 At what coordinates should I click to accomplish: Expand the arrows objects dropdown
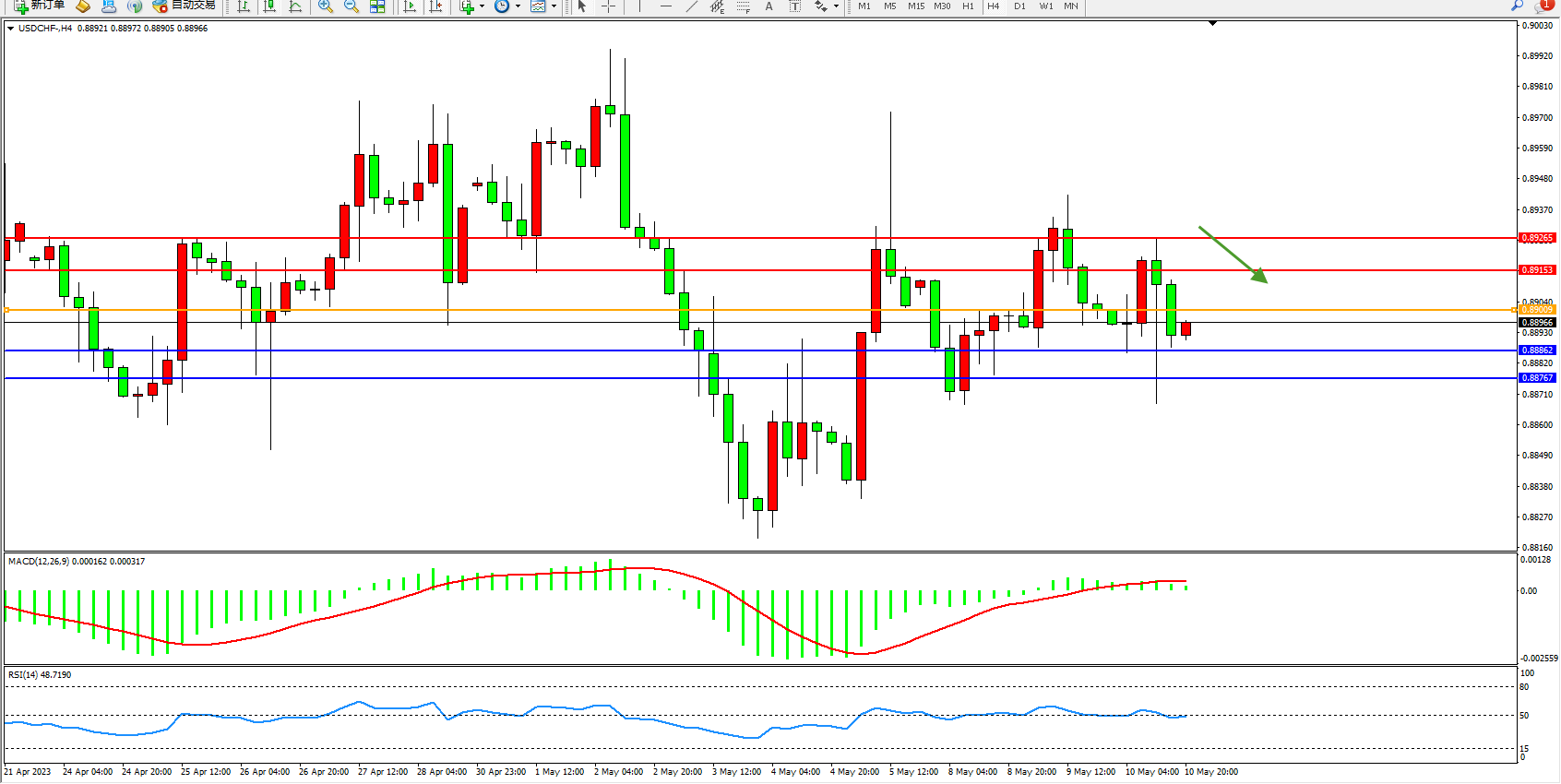pos(836,6)
